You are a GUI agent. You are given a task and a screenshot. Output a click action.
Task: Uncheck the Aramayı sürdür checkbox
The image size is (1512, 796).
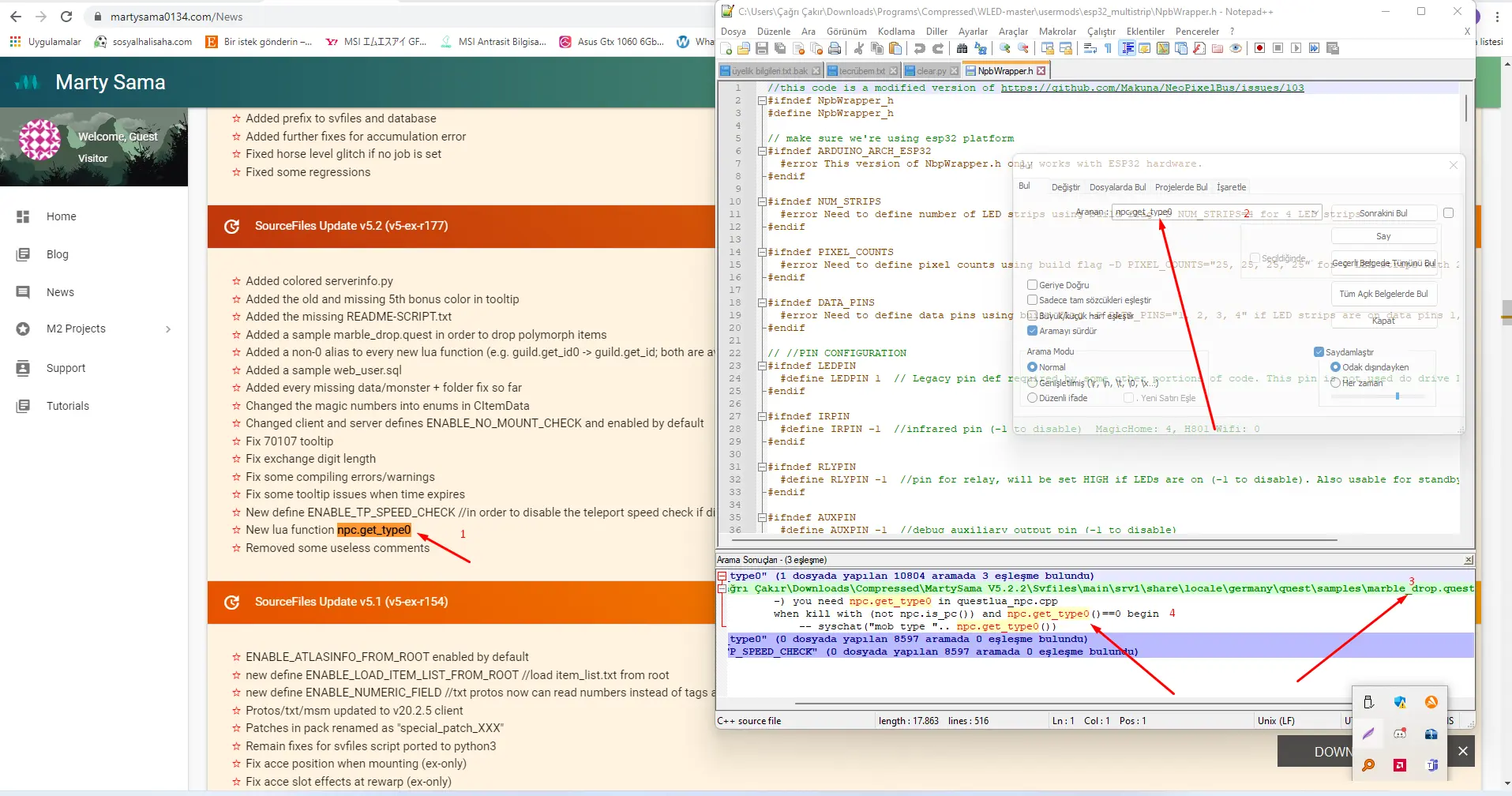pyautogui.click(x=1032, y=331)
